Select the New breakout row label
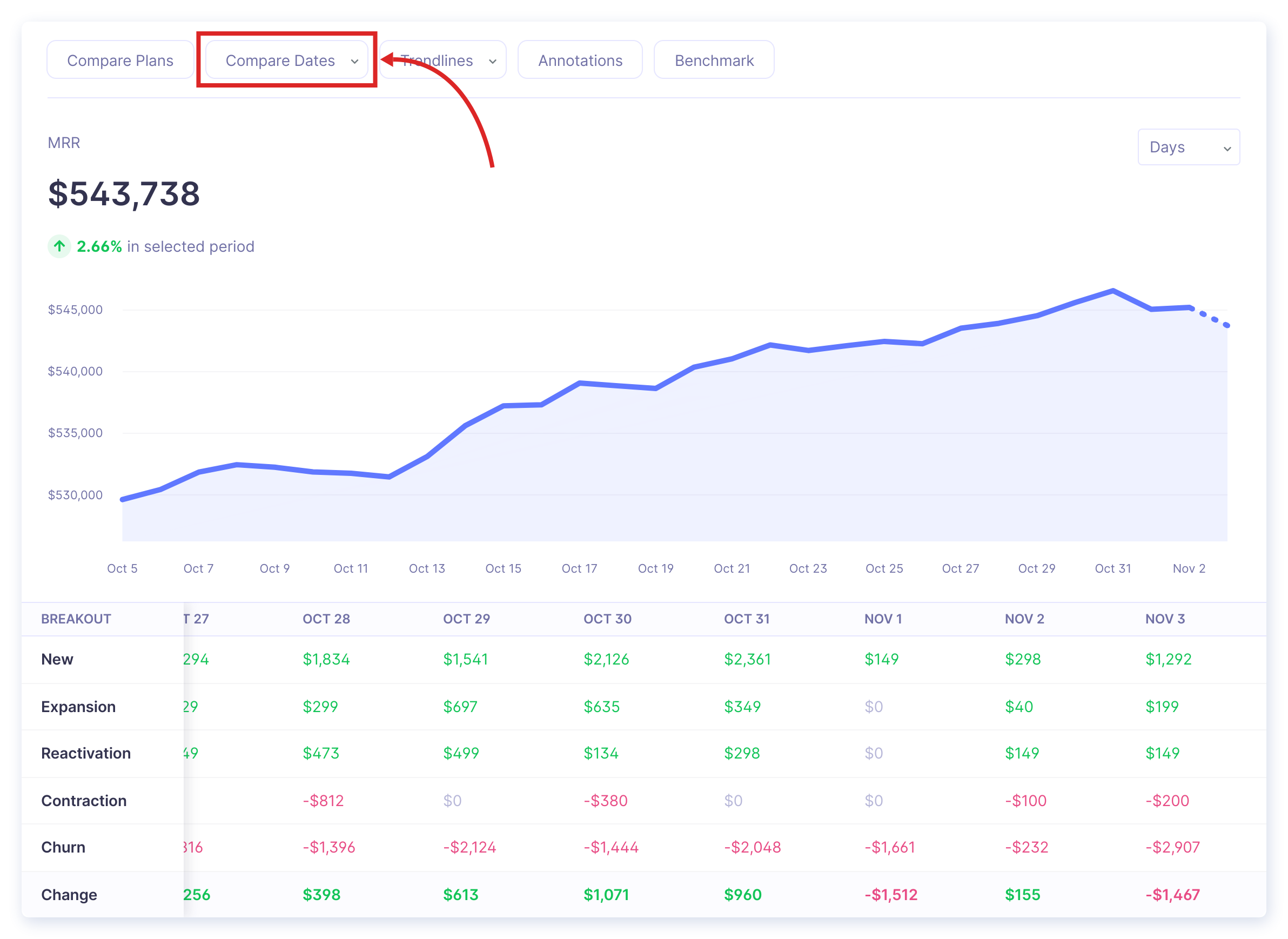This screenshot has width=1288, height=939. pyautogui.click(x=57, y=659)
